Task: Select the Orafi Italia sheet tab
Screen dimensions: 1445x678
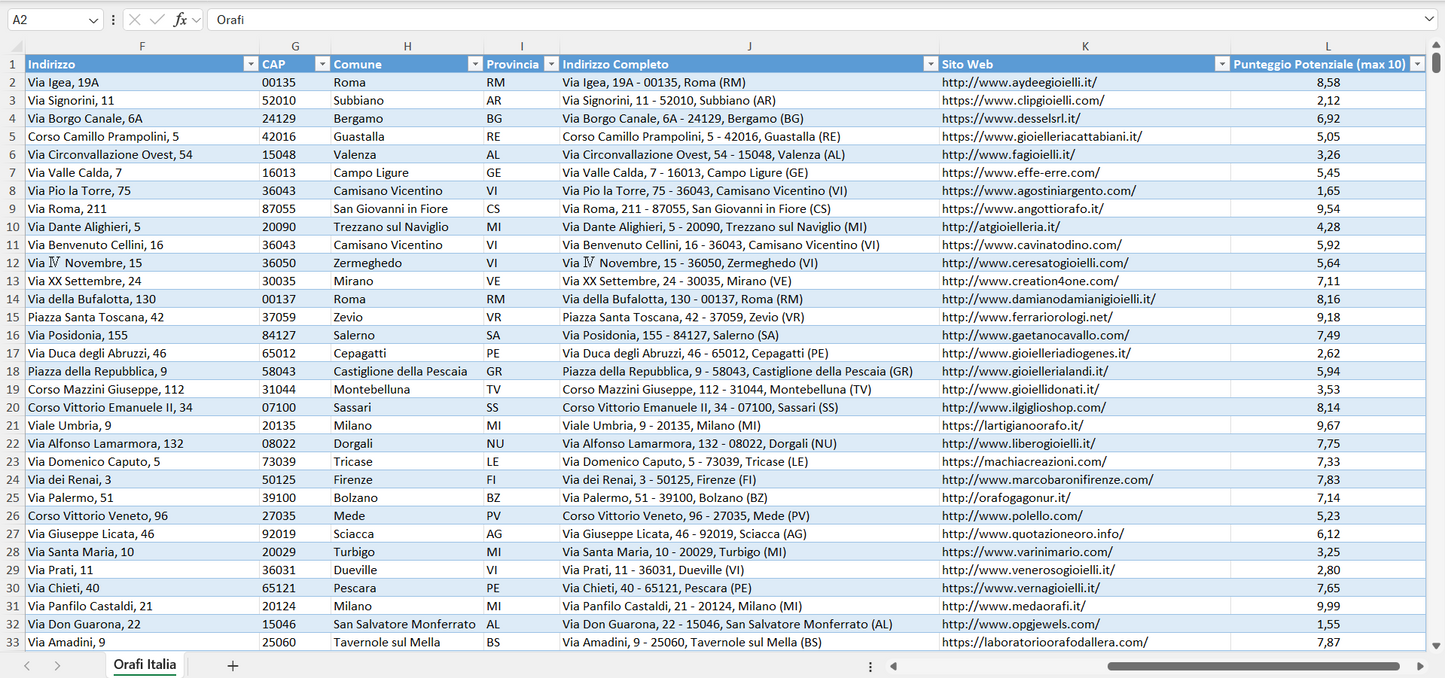Action: click(x=144, y=664)
